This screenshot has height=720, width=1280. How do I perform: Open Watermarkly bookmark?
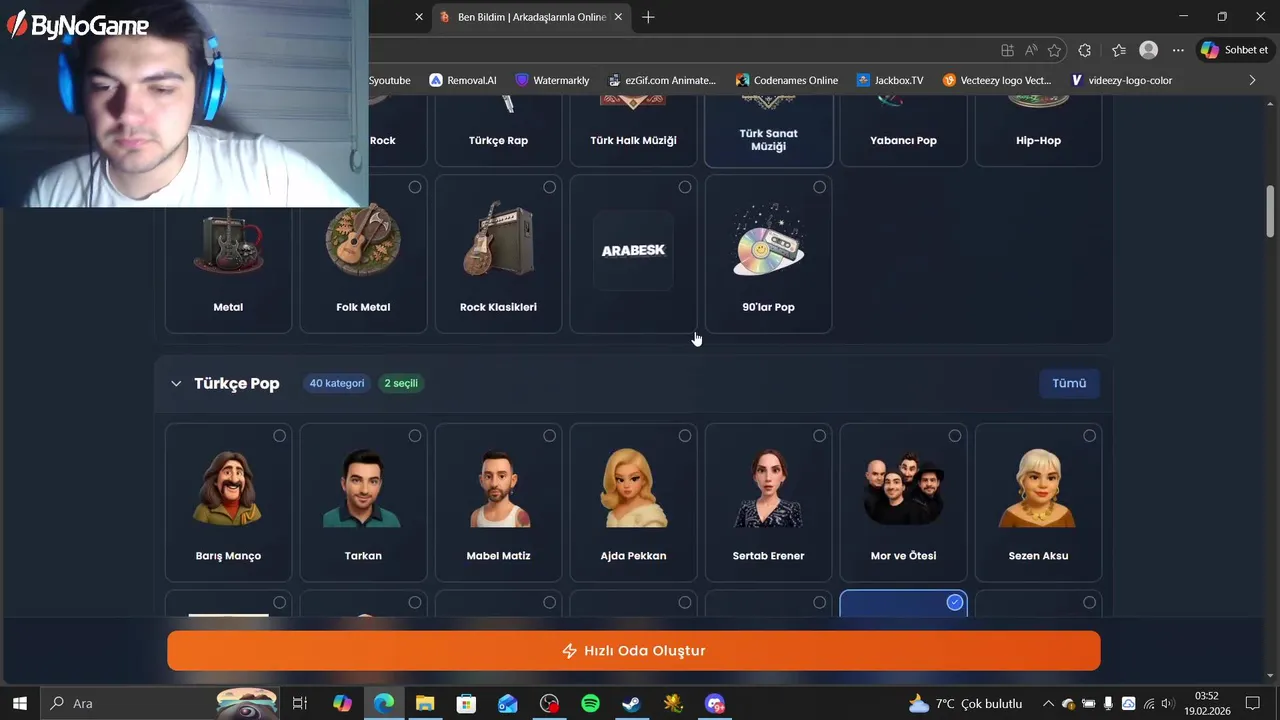(552, 80)
